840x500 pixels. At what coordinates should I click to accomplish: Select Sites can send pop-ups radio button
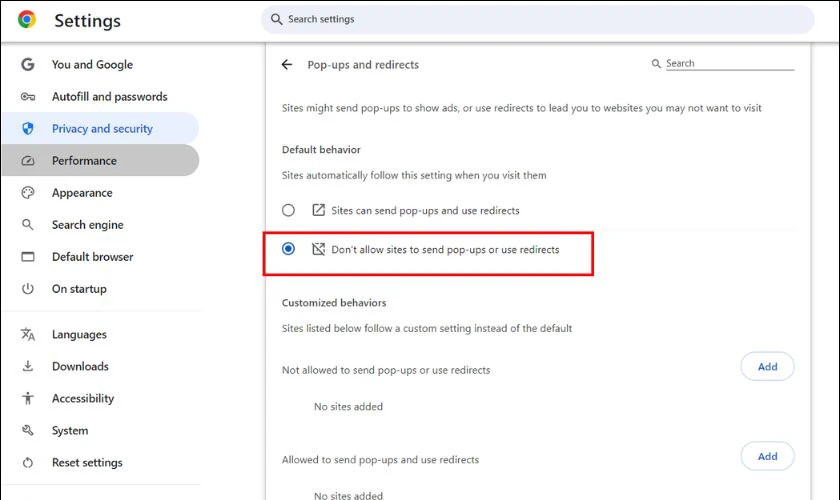pyautogui.click(x=288, y=210)
